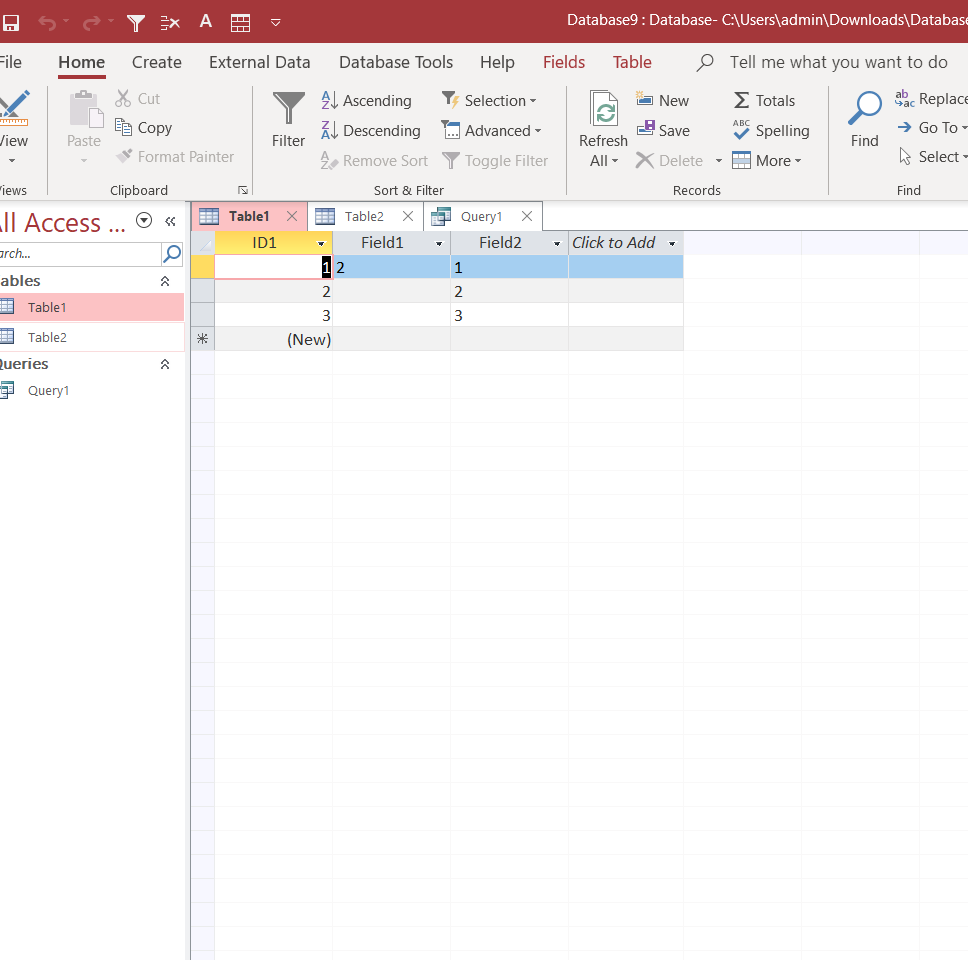Click Remove Sort
This screenshot has height=960, width=968.
[374, 161]
